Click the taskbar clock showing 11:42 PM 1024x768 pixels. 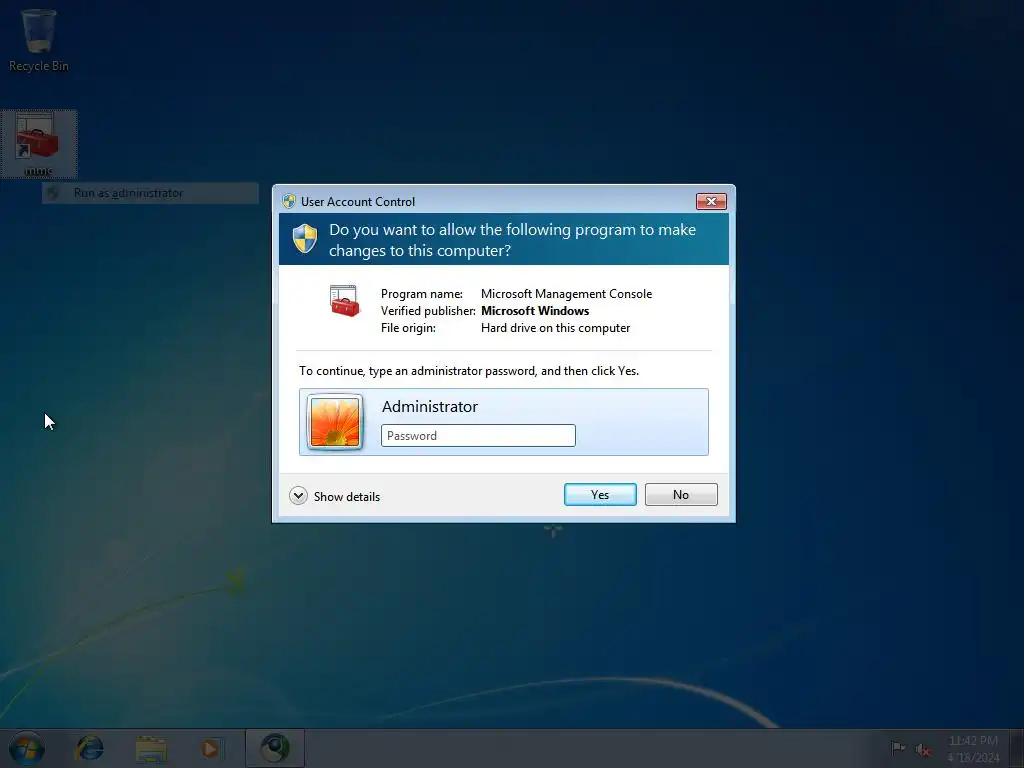[x=973, y=749]
